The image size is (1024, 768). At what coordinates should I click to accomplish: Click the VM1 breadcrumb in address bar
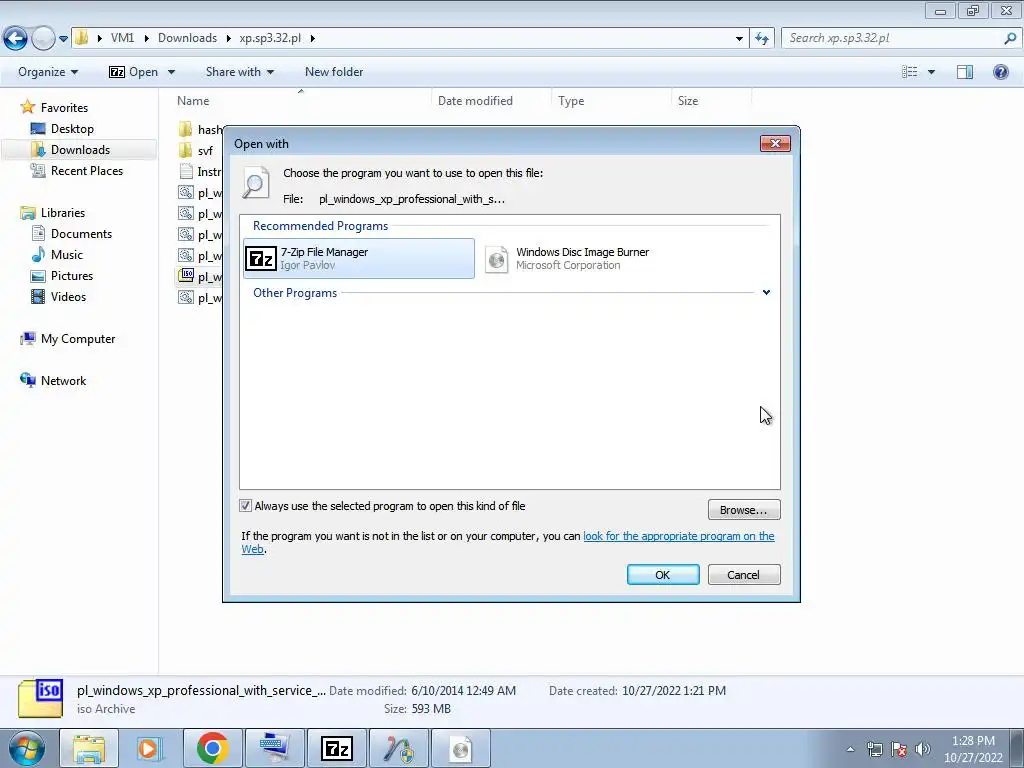[122, 38]
